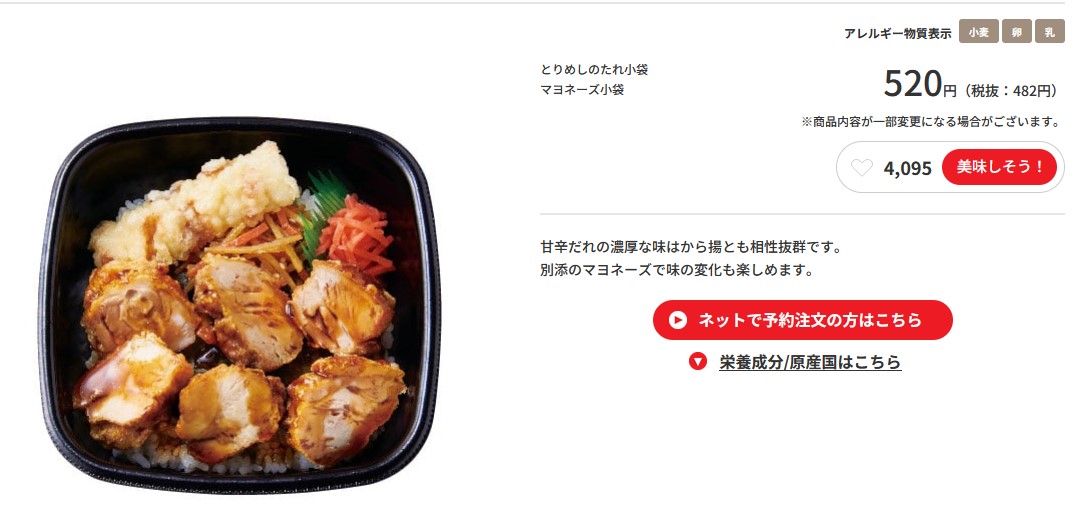Open ネットで予約注文の方はこちら reservation button
Screen dimensions: 1087x519
[803, 320]
